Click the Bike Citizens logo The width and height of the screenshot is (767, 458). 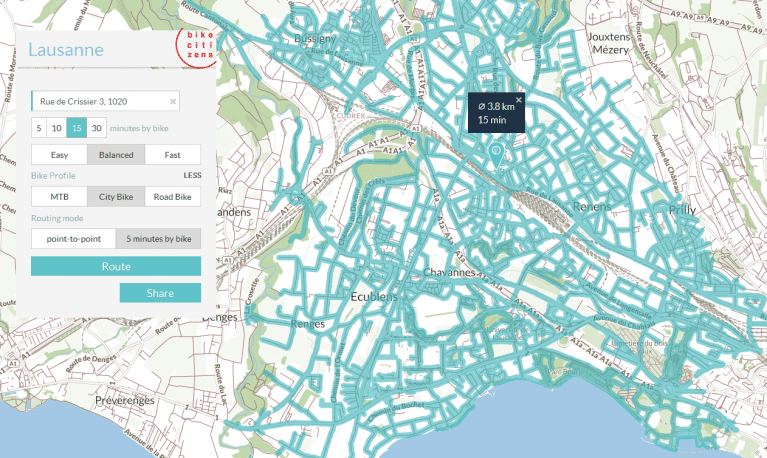pyautogui.click(x=194, y=48)
